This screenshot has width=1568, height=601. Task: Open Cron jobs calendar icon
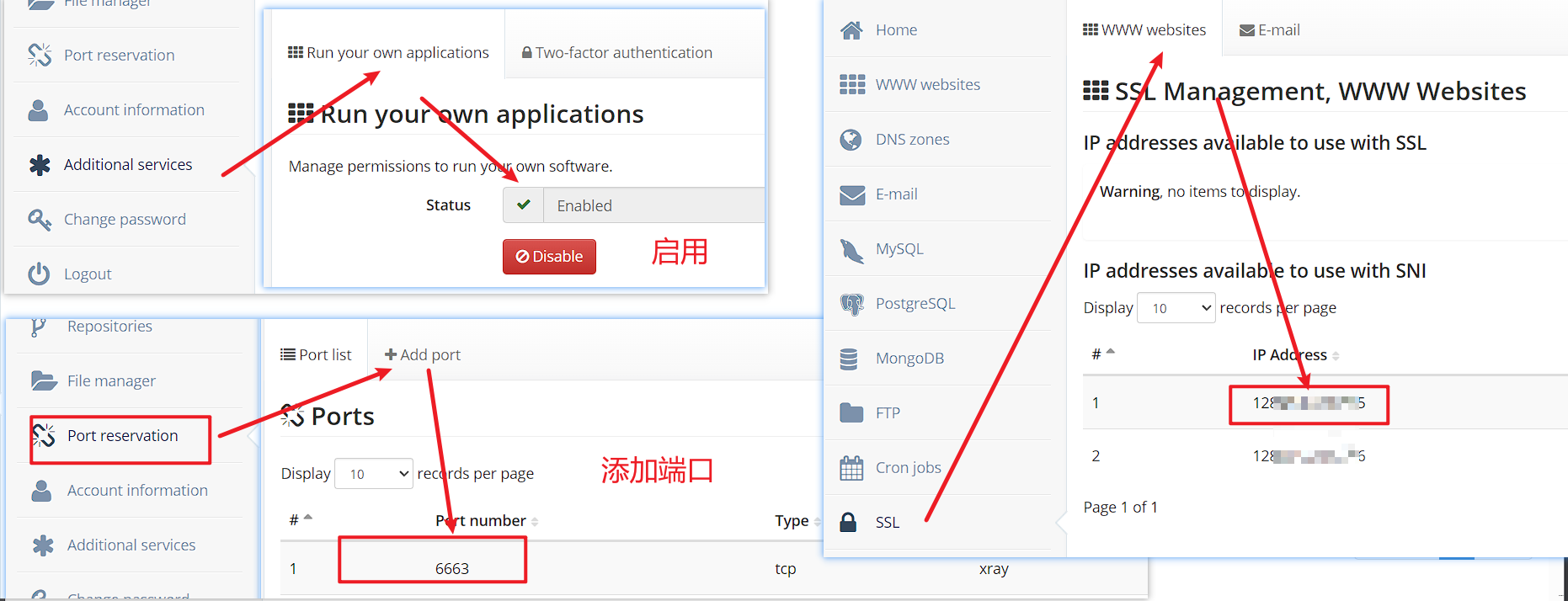coord(851,468)
